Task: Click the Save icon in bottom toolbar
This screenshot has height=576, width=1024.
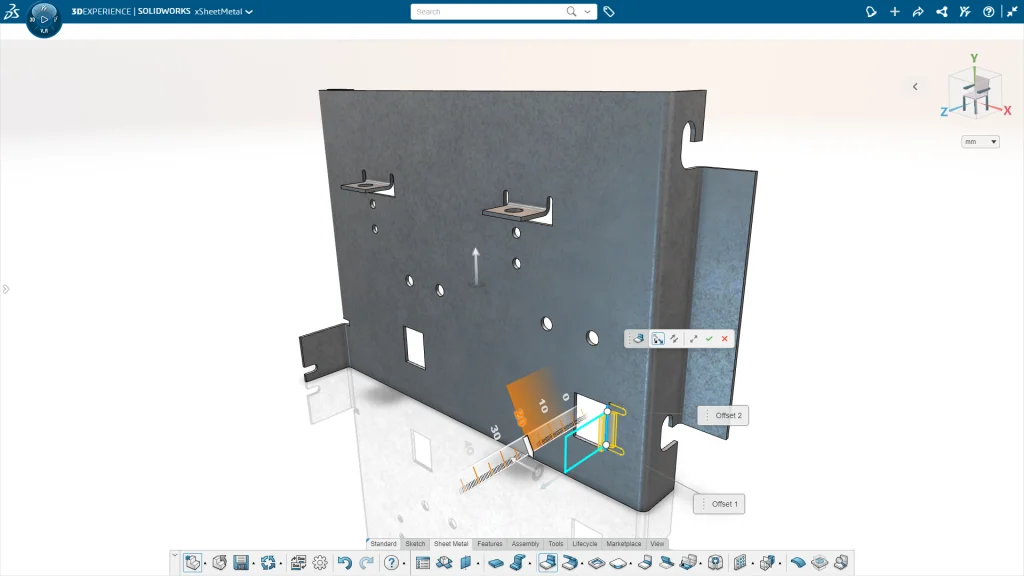Action: click(241, 563)
